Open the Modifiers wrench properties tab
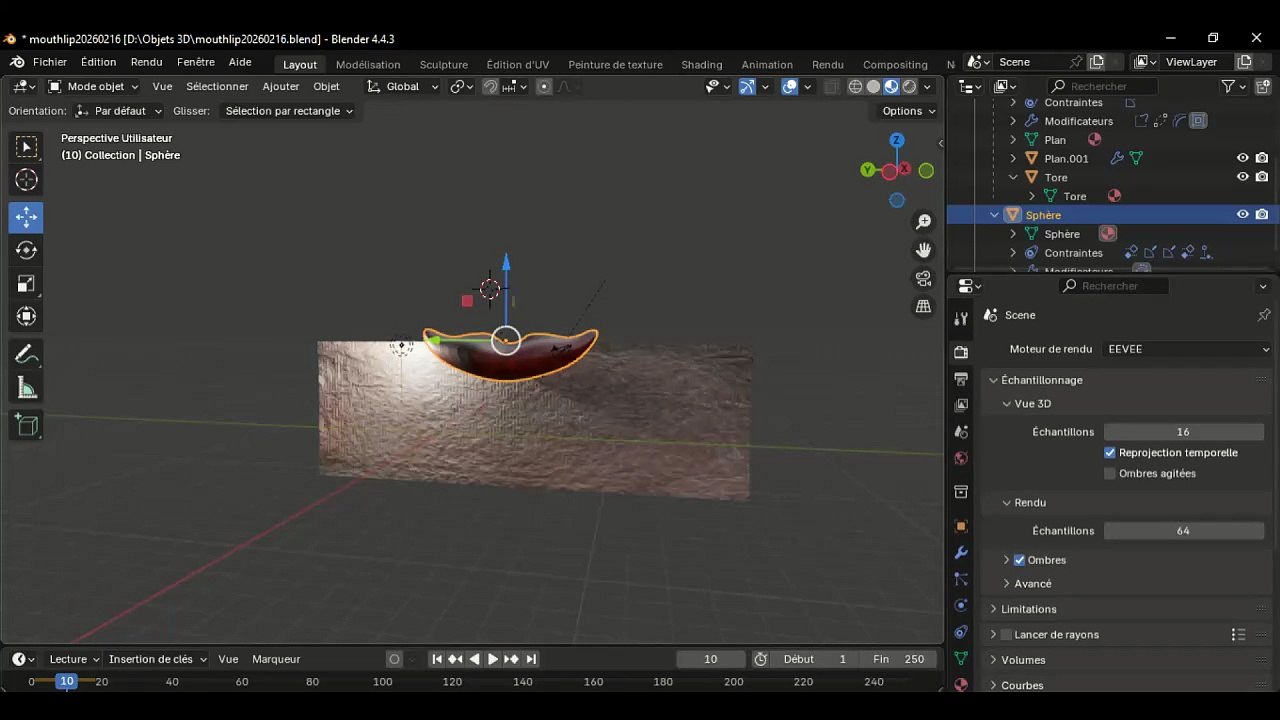 tap(961, 553)
